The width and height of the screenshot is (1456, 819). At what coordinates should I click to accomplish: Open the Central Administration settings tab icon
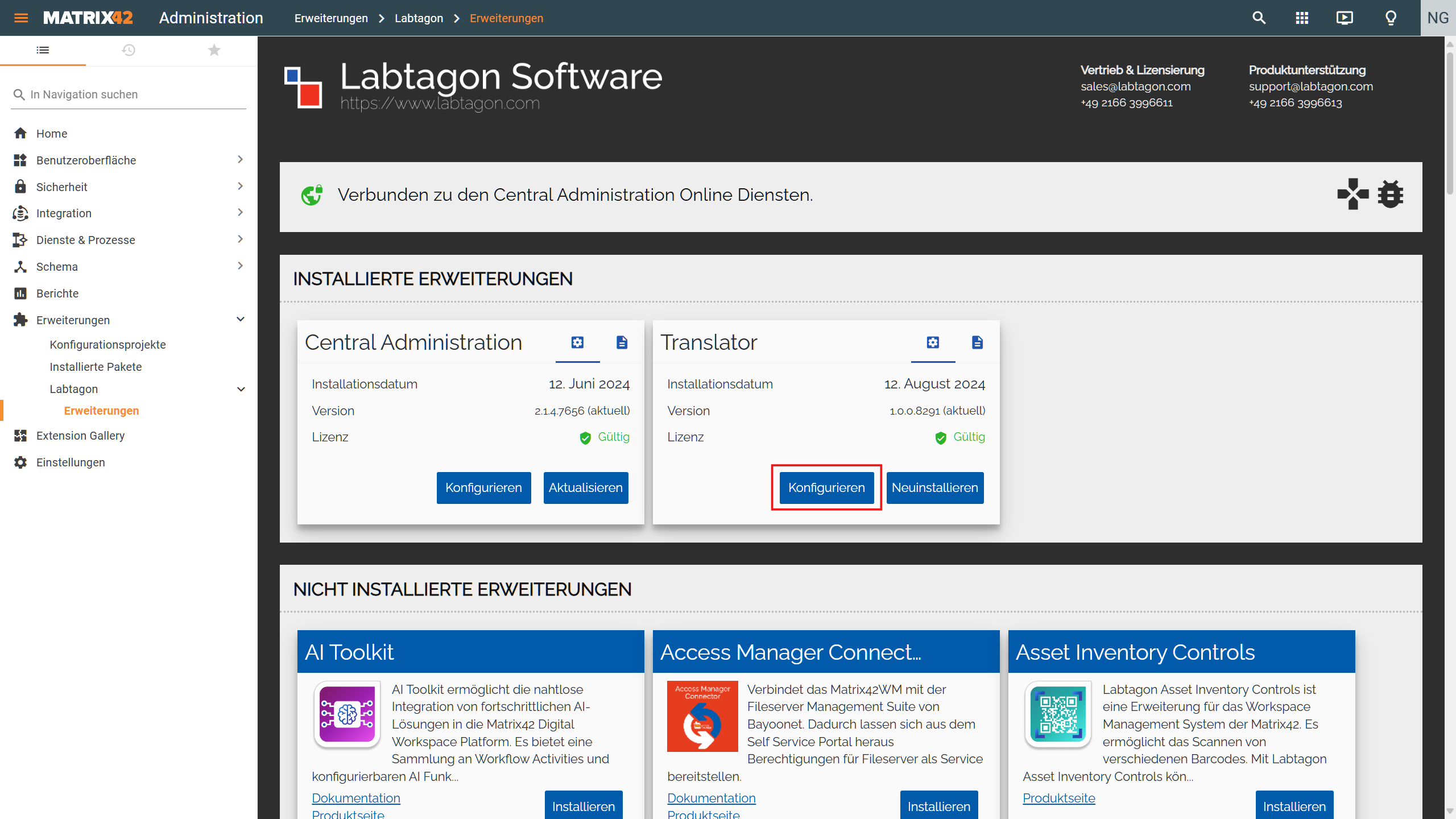coord(577,342)
